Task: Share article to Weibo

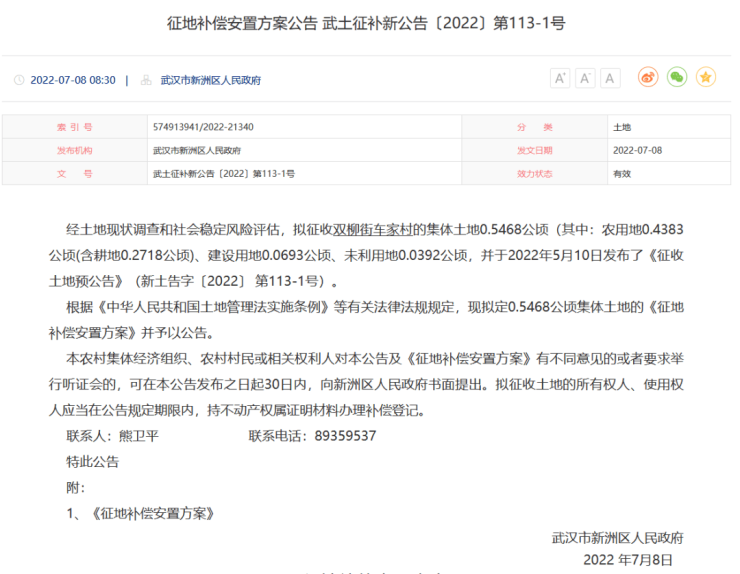Action: pos(648,77)
